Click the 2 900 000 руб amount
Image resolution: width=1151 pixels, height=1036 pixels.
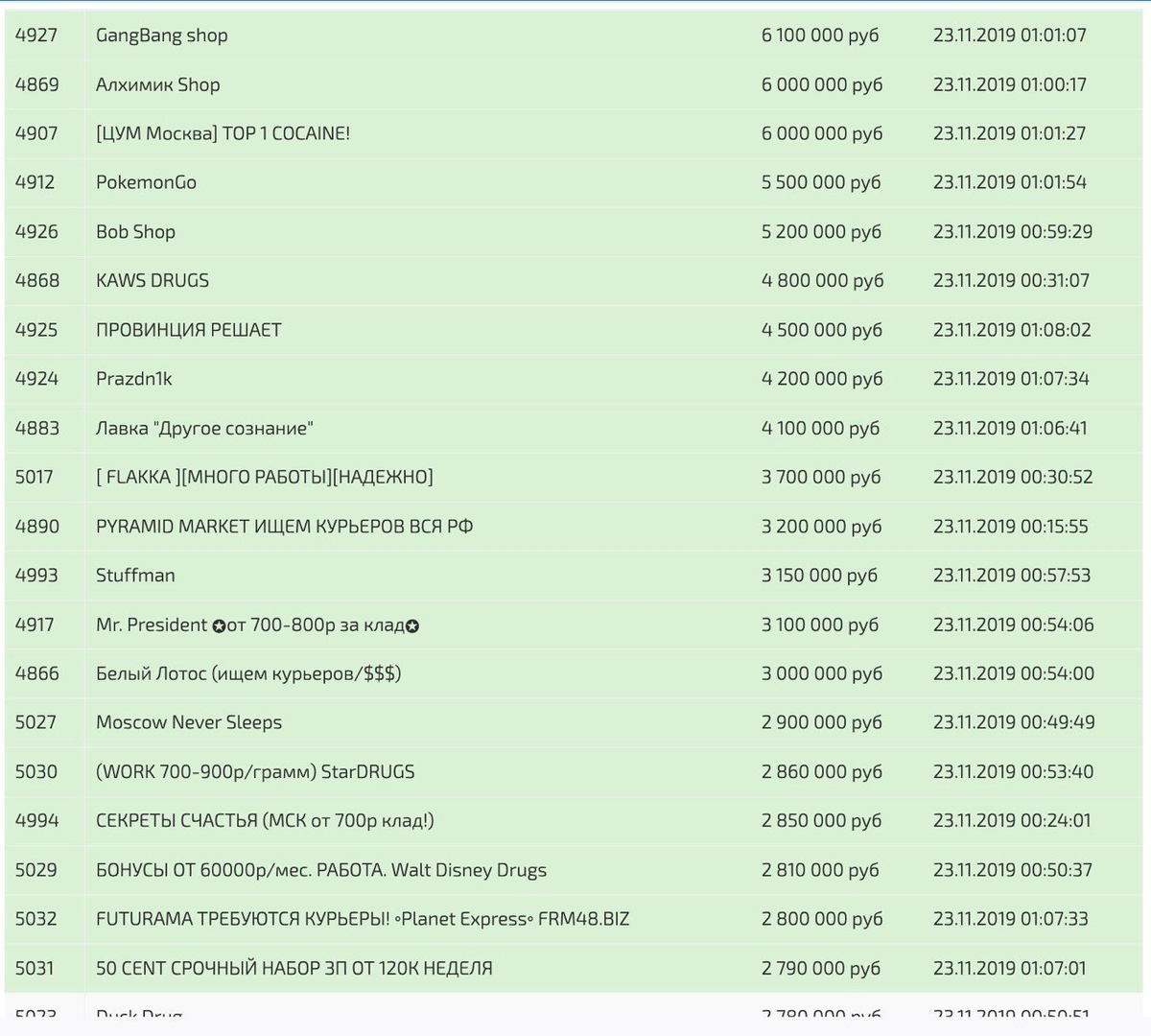tap(822, 722)
